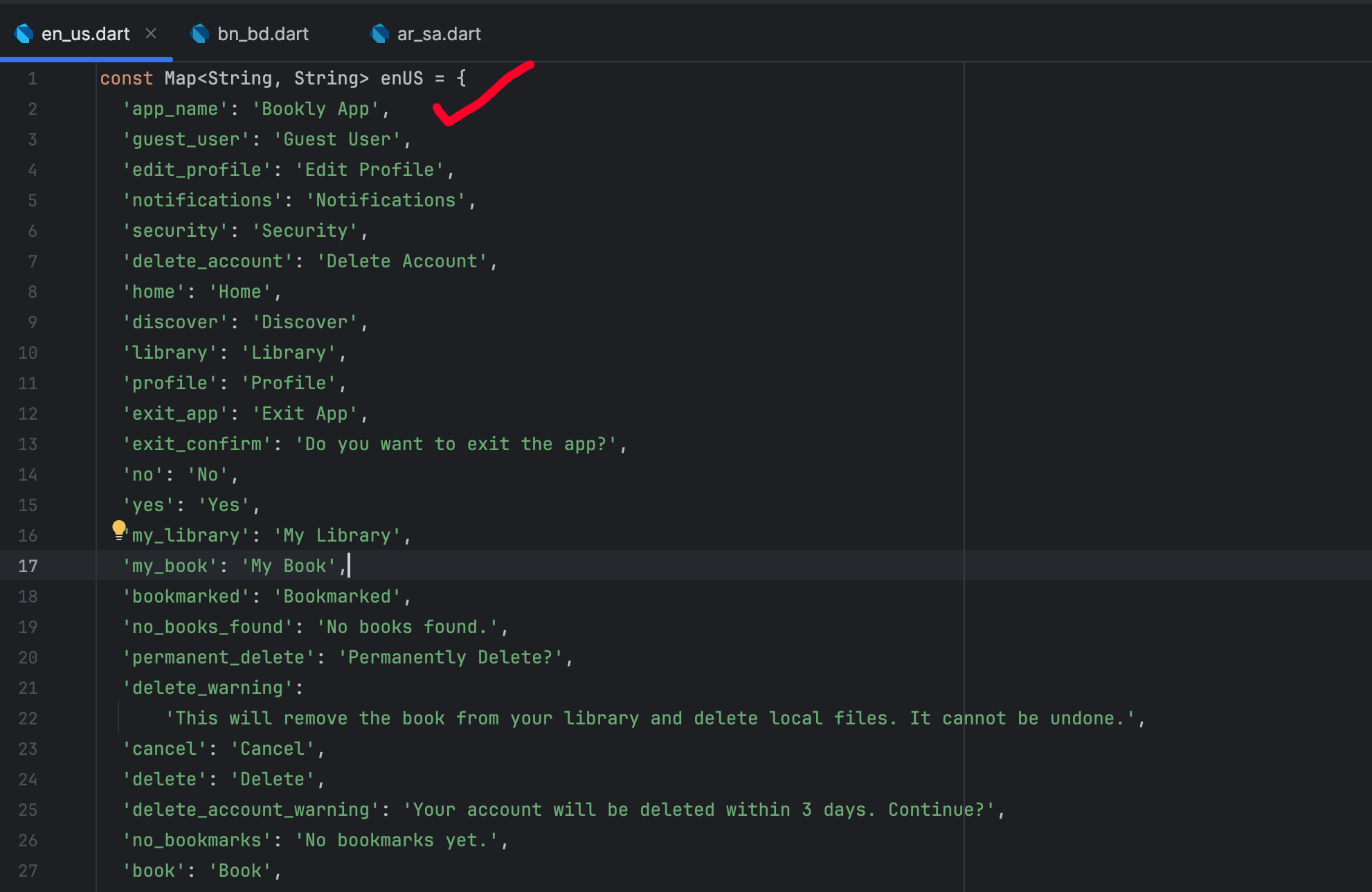Click the 'delete_account_warning' key

pyautogui.click(x=251, y=810)
